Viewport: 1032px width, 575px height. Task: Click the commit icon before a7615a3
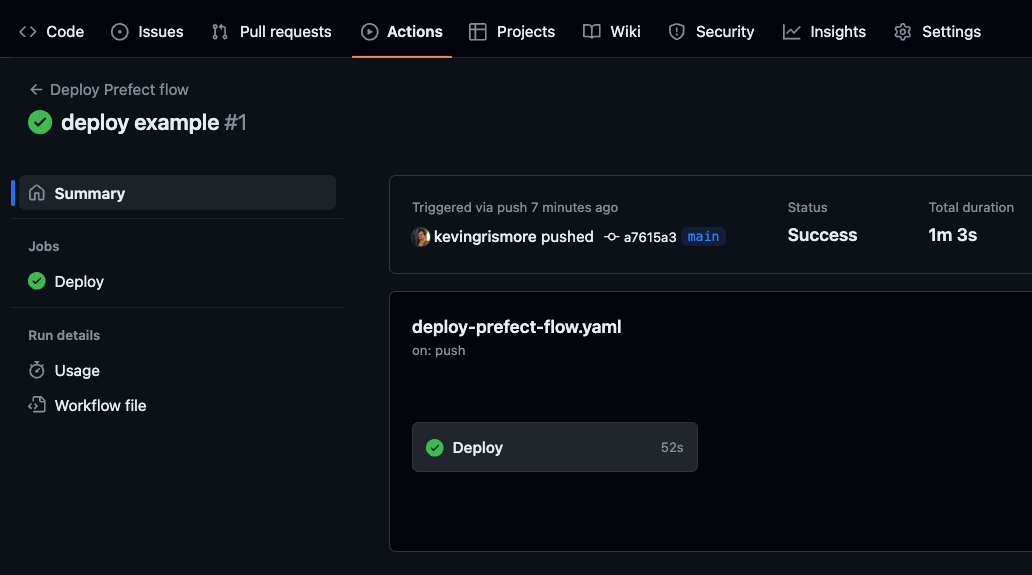tap(612, 237)
